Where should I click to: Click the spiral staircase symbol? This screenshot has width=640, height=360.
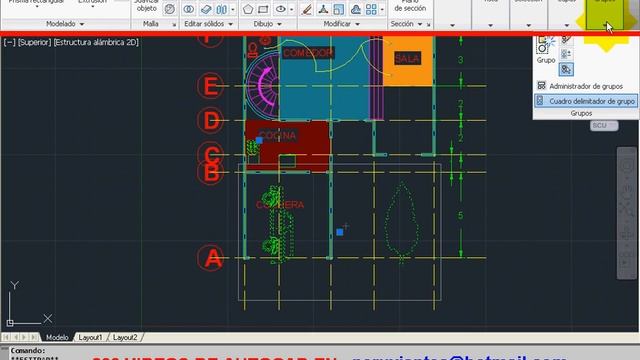click(x=262, y=85)
